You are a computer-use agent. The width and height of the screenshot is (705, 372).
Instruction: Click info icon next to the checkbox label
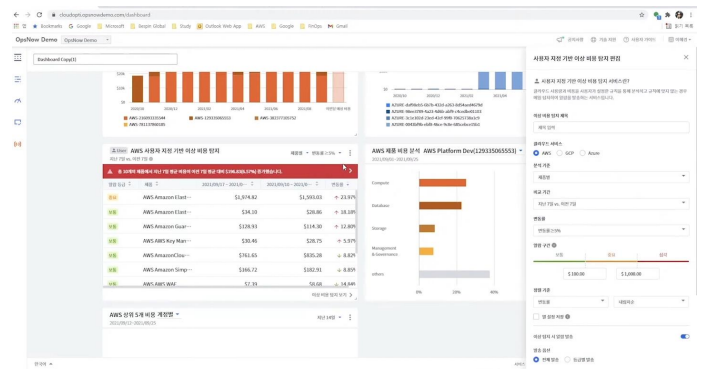click(x=567, y=317)
